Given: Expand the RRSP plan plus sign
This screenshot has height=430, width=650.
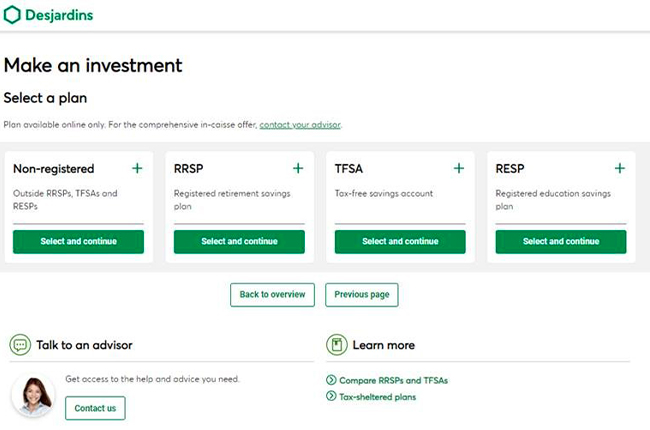Looking at the screenshot, I should (x=298, y=169).
